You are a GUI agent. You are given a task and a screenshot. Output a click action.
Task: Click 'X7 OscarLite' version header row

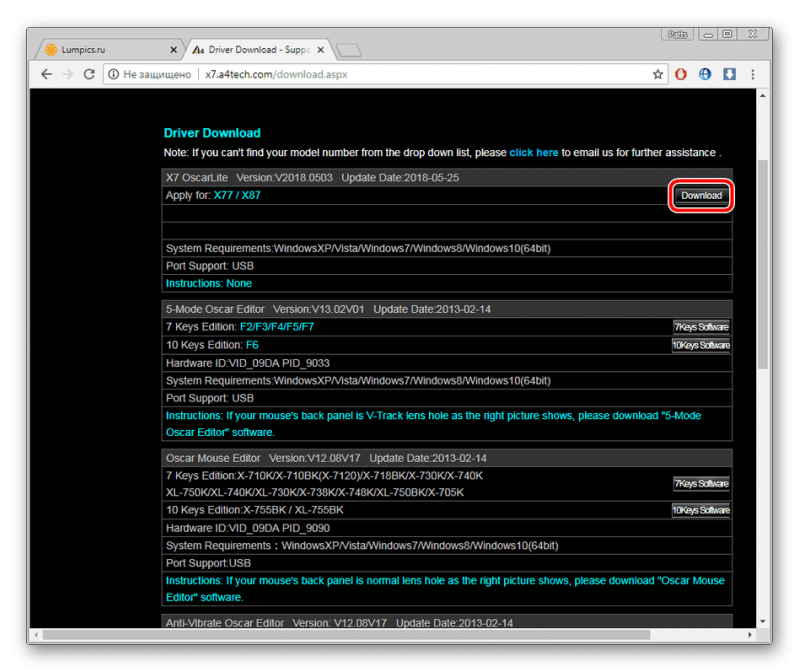(447, 178)
